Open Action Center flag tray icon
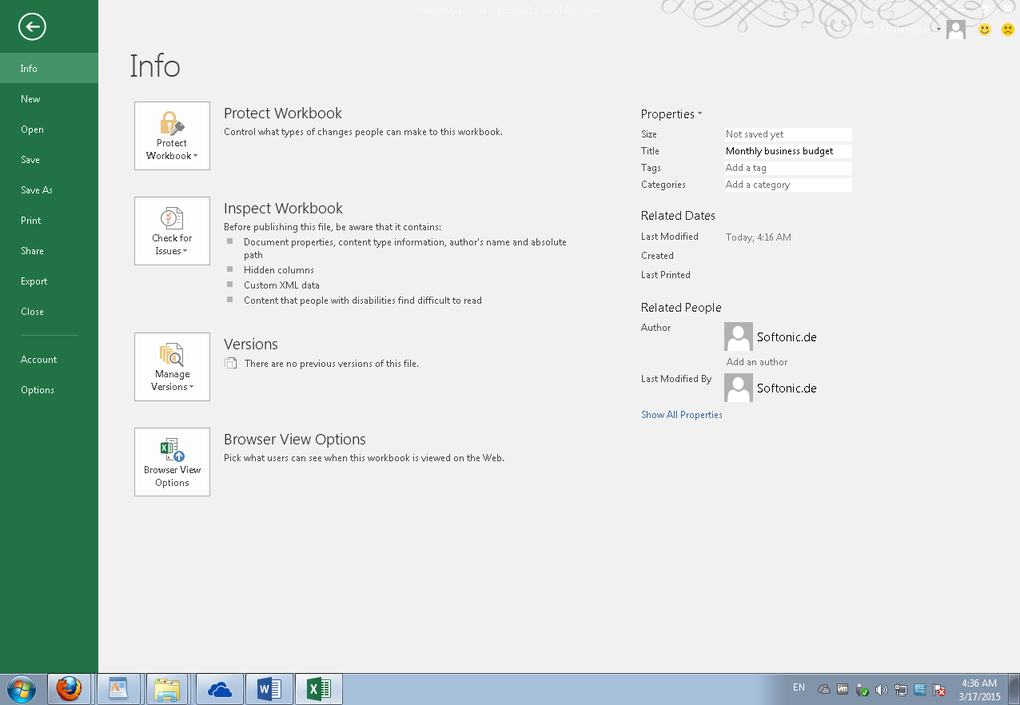Viewport: 1020px width, 705px height. coord(939,689)
